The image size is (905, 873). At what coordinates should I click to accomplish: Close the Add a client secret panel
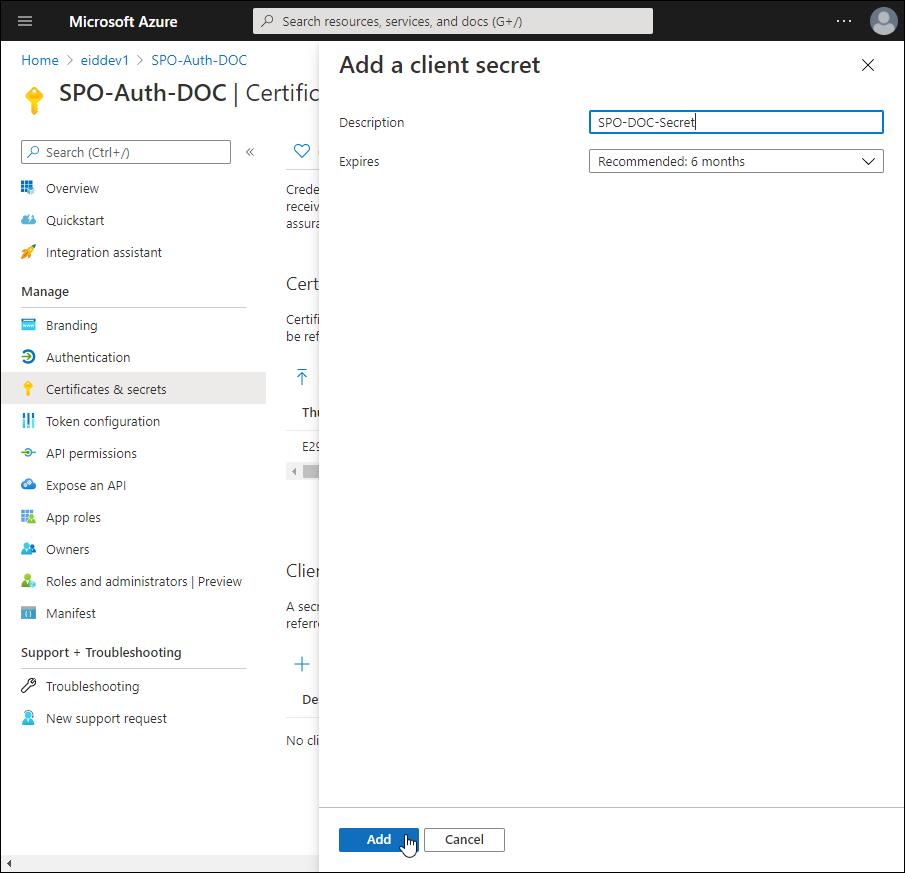pos(867,66)
